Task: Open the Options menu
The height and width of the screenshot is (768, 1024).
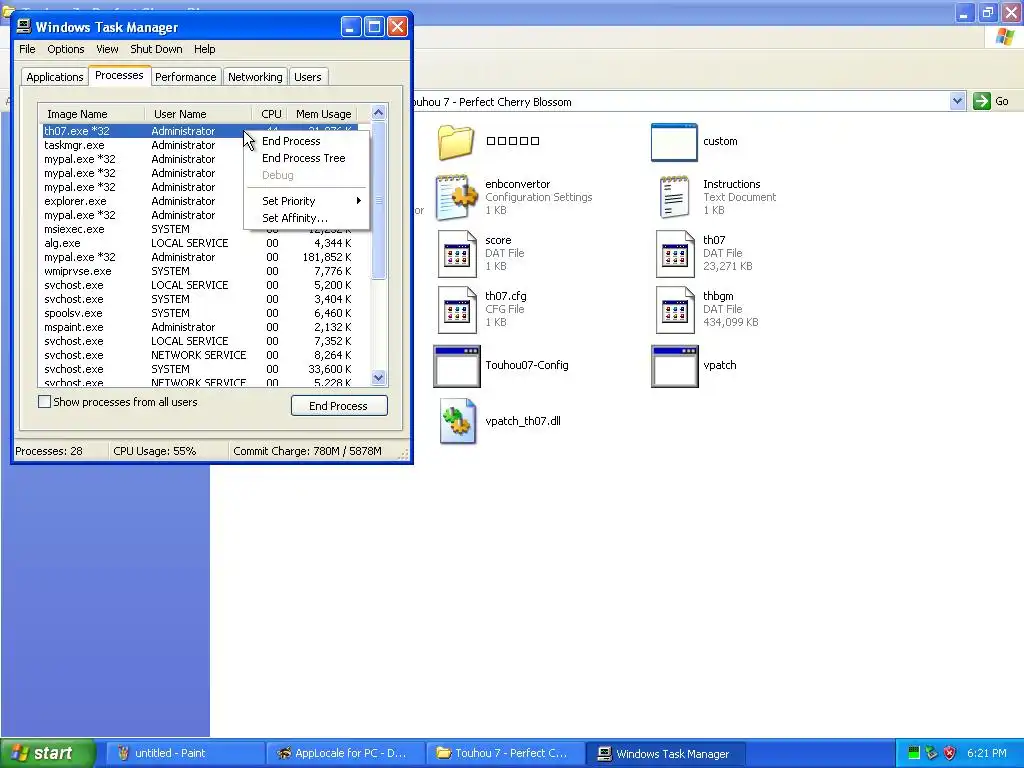Action: click(x=65, y=49)
